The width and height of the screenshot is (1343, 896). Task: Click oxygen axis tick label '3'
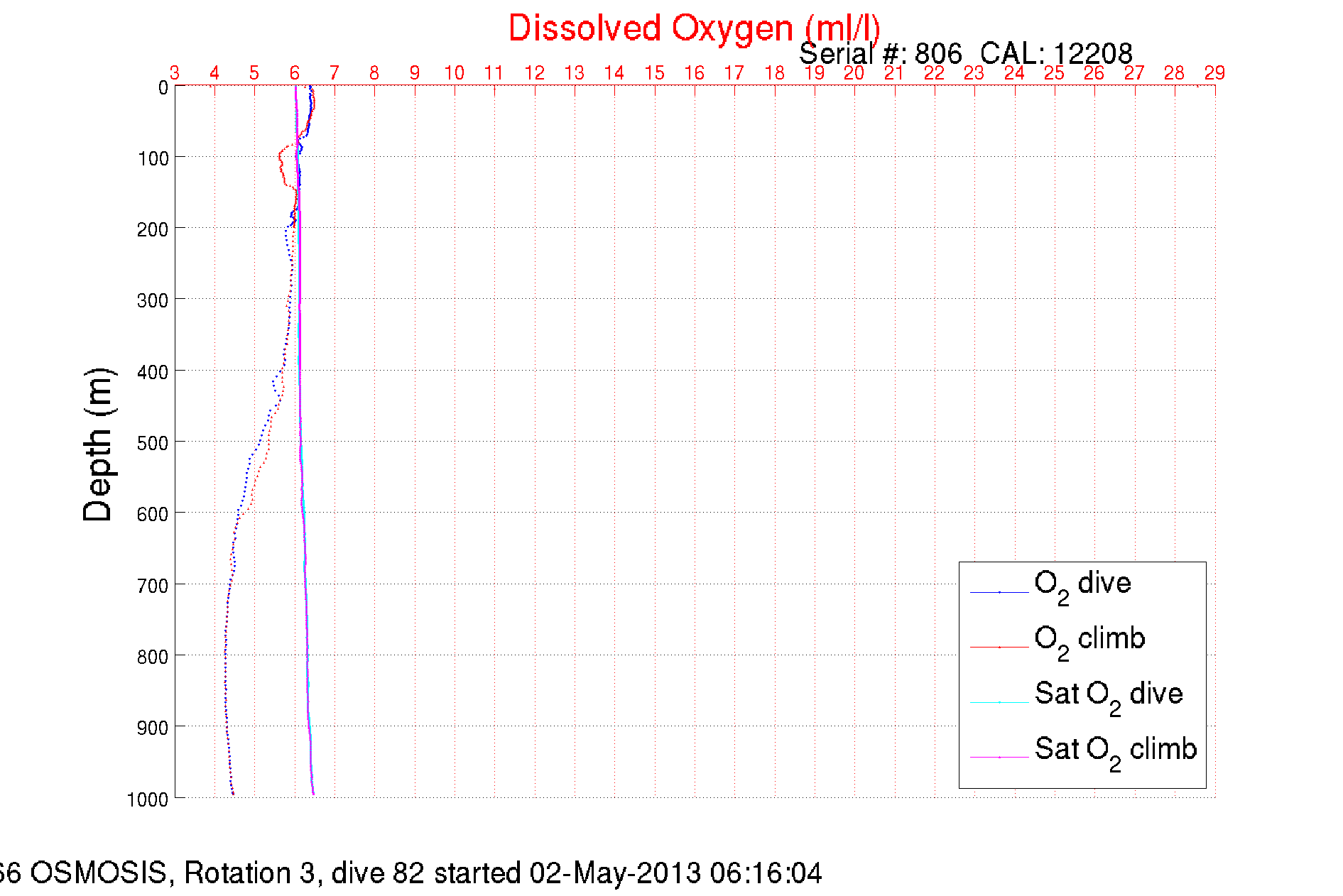[x=175, y=72]
